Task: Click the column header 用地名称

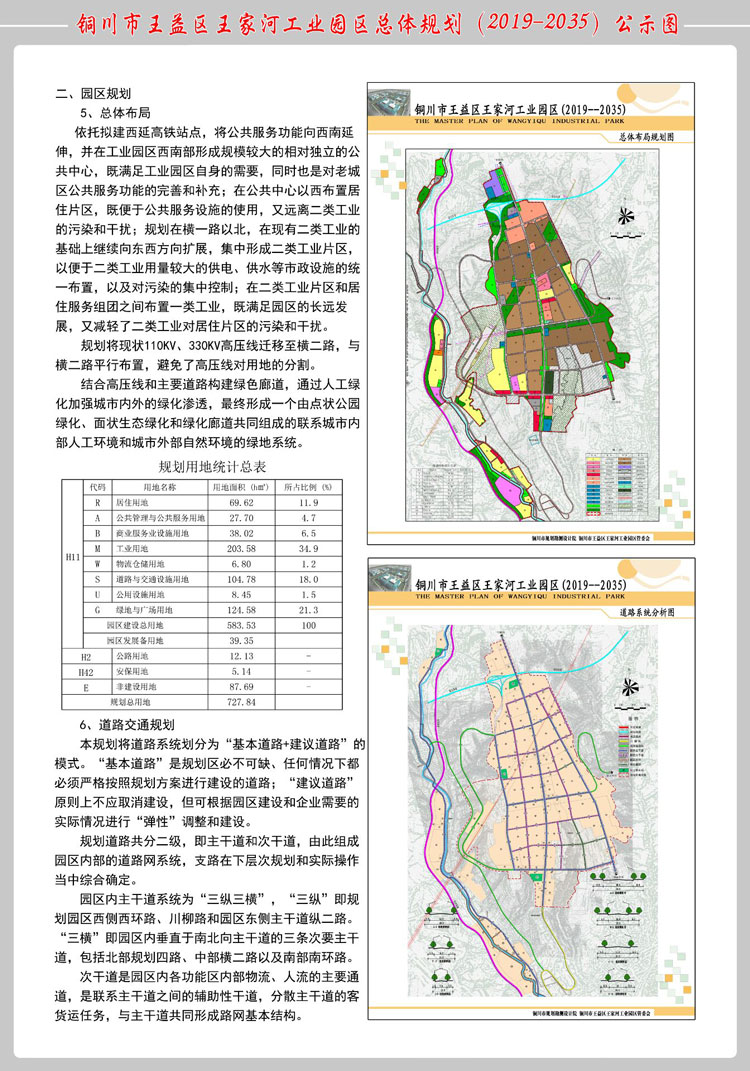Action: pyautogui.click(x=159, y=487)
